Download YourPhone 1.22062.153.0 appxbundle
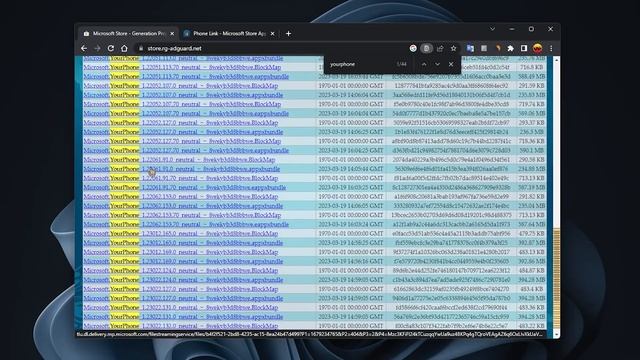The height and width of the screenshot is (360, 640). (183, 206)
